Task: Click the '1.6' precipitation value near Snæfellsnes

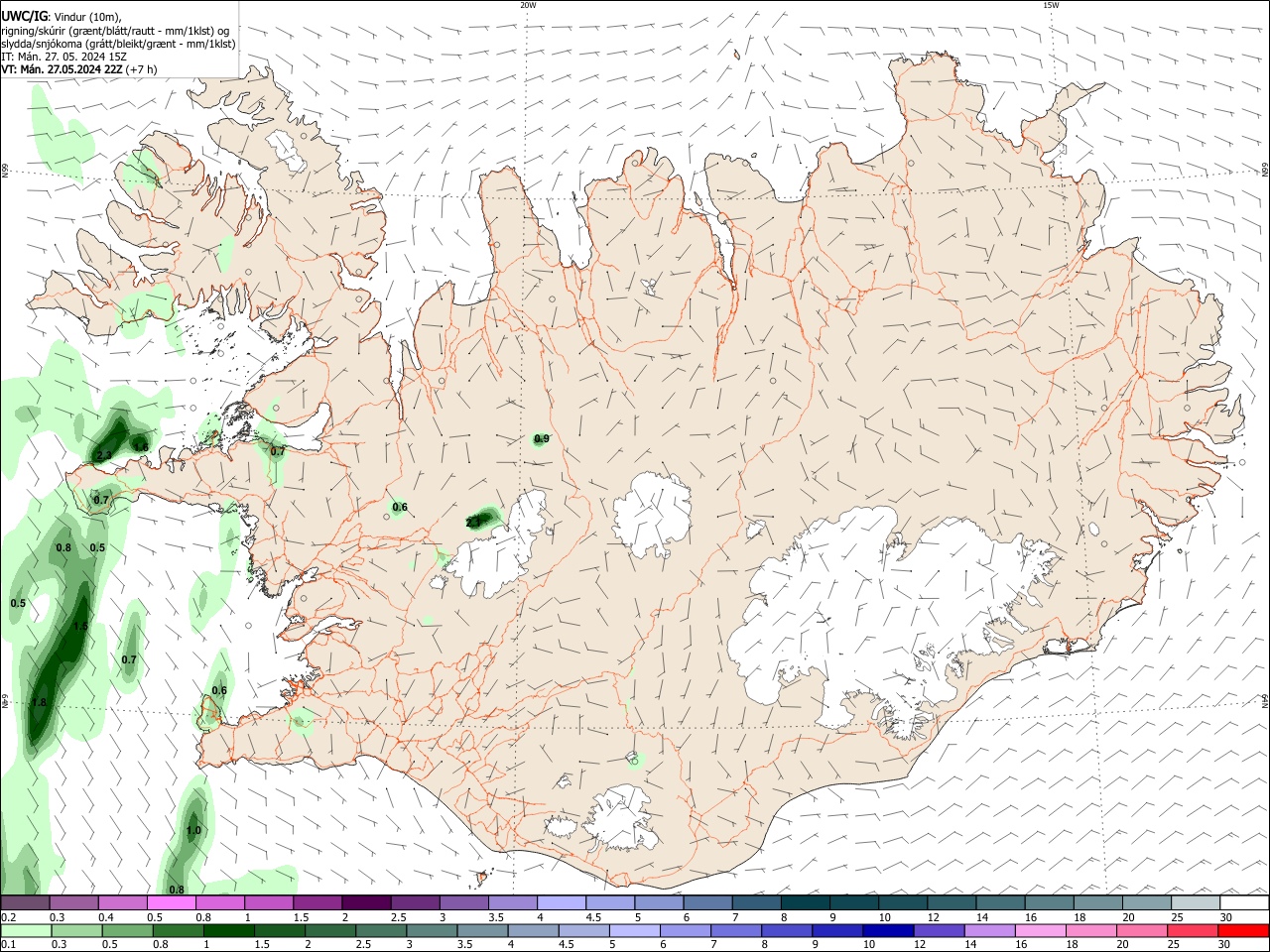Action: 141,447
